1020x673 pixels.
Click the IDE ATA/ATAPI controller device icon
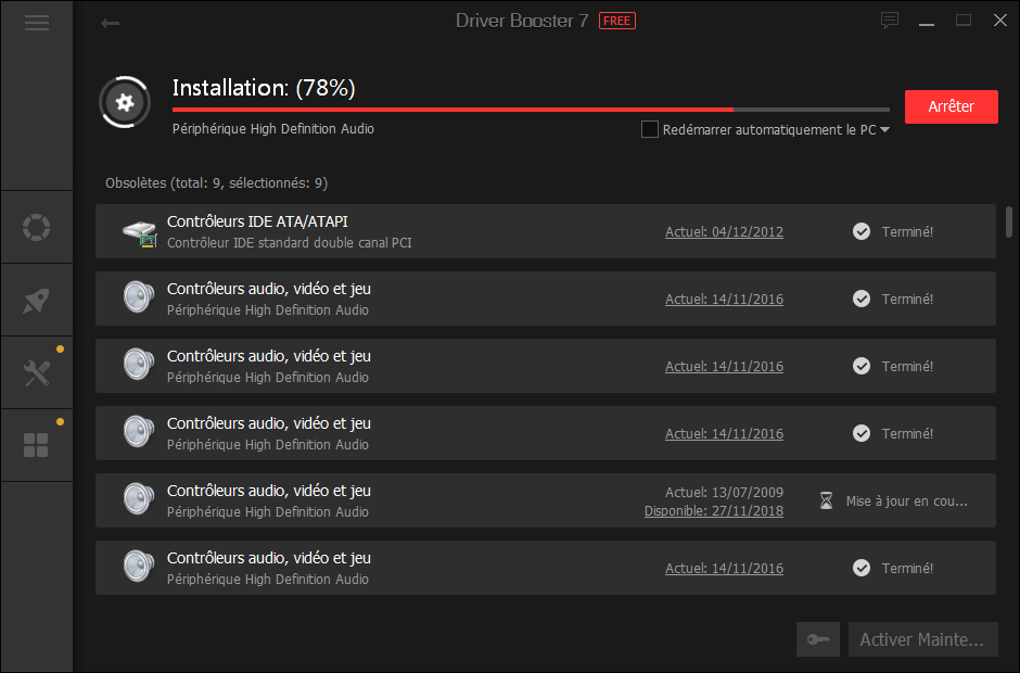pos(140,233)
